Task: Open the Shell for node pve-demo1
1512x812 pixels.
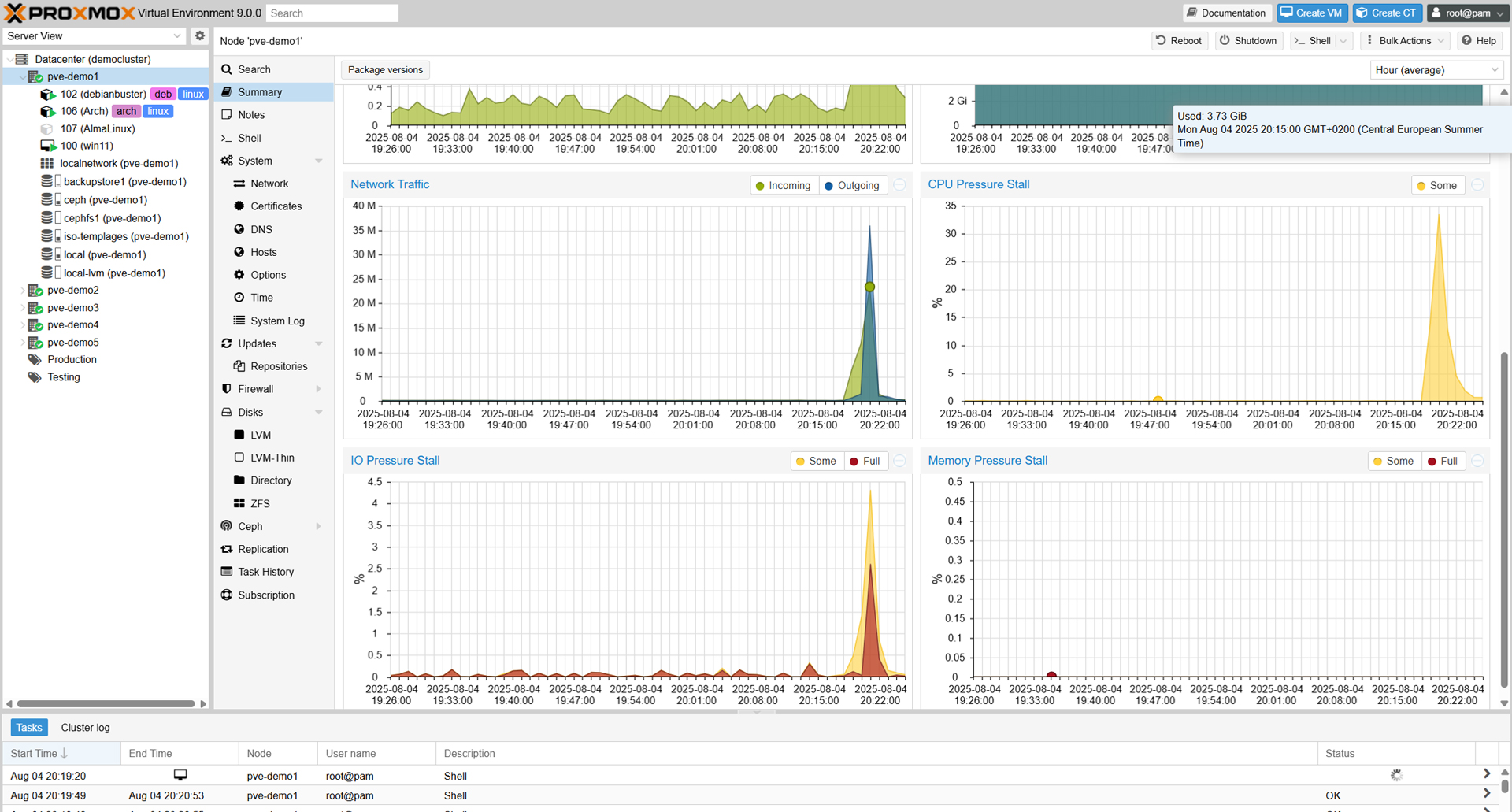Action: (247, 137)
